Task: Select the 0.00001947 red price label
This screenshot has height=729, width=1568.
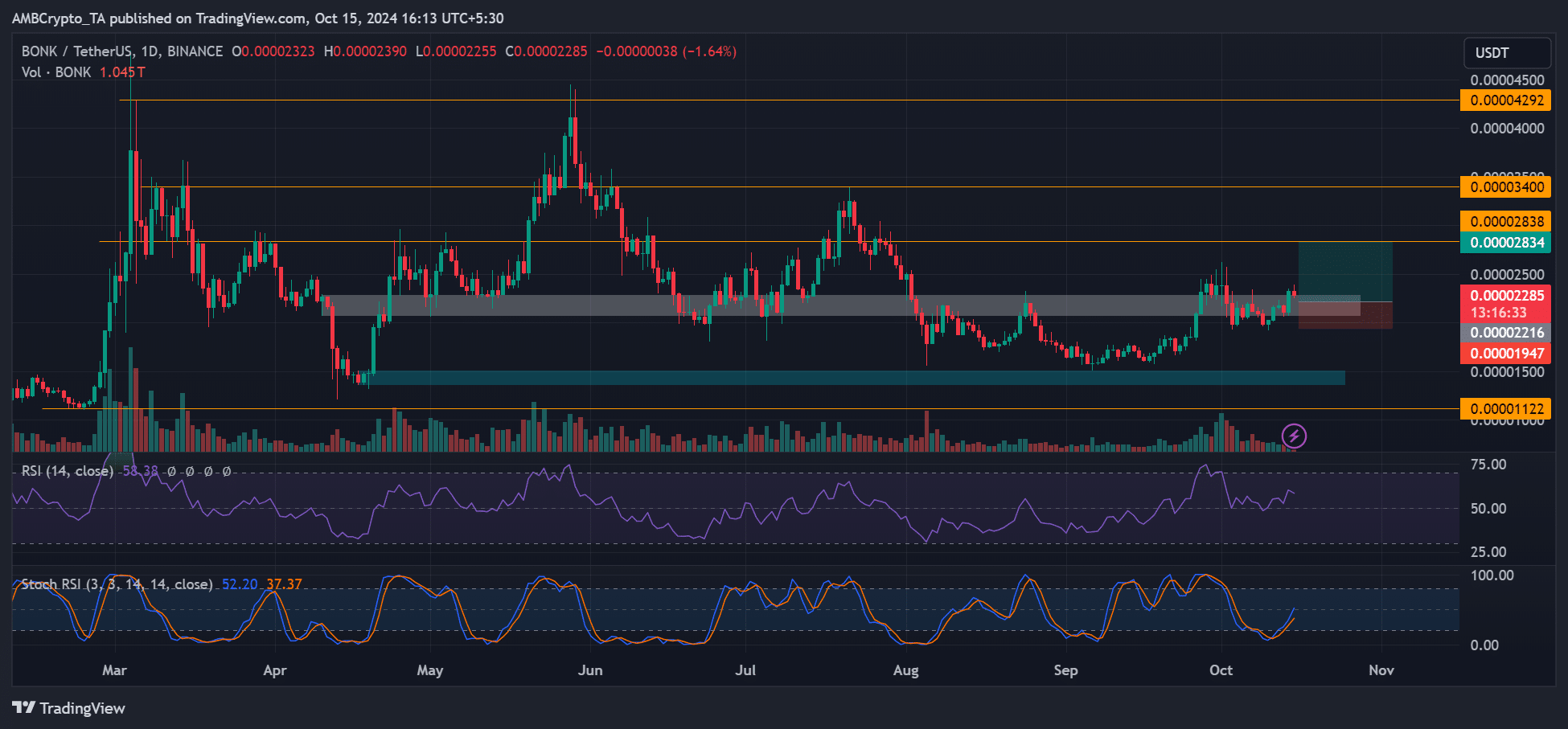Action: 1505,354
